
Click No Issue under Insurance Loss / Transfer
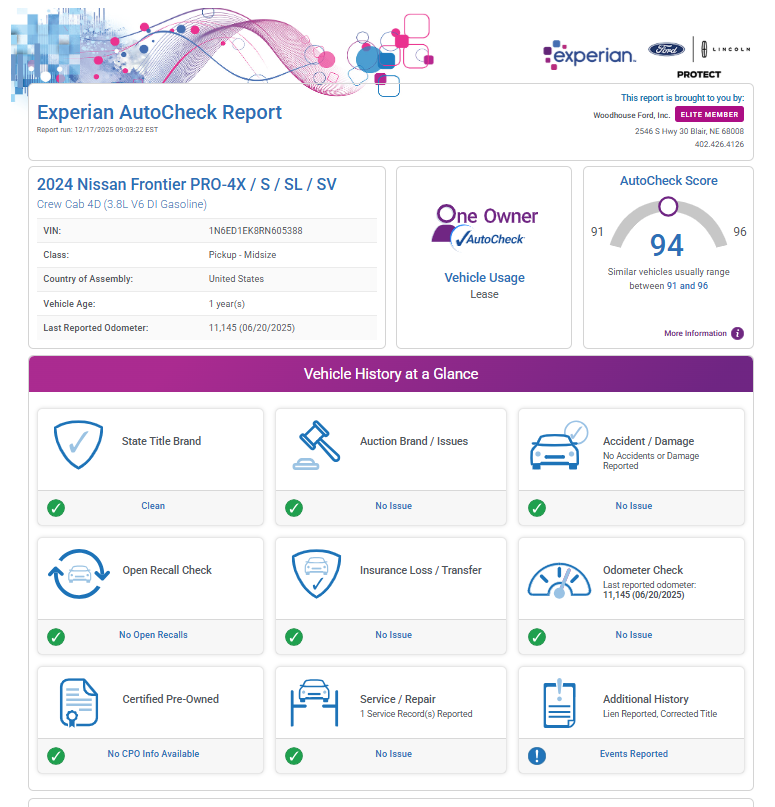point(394,635)
